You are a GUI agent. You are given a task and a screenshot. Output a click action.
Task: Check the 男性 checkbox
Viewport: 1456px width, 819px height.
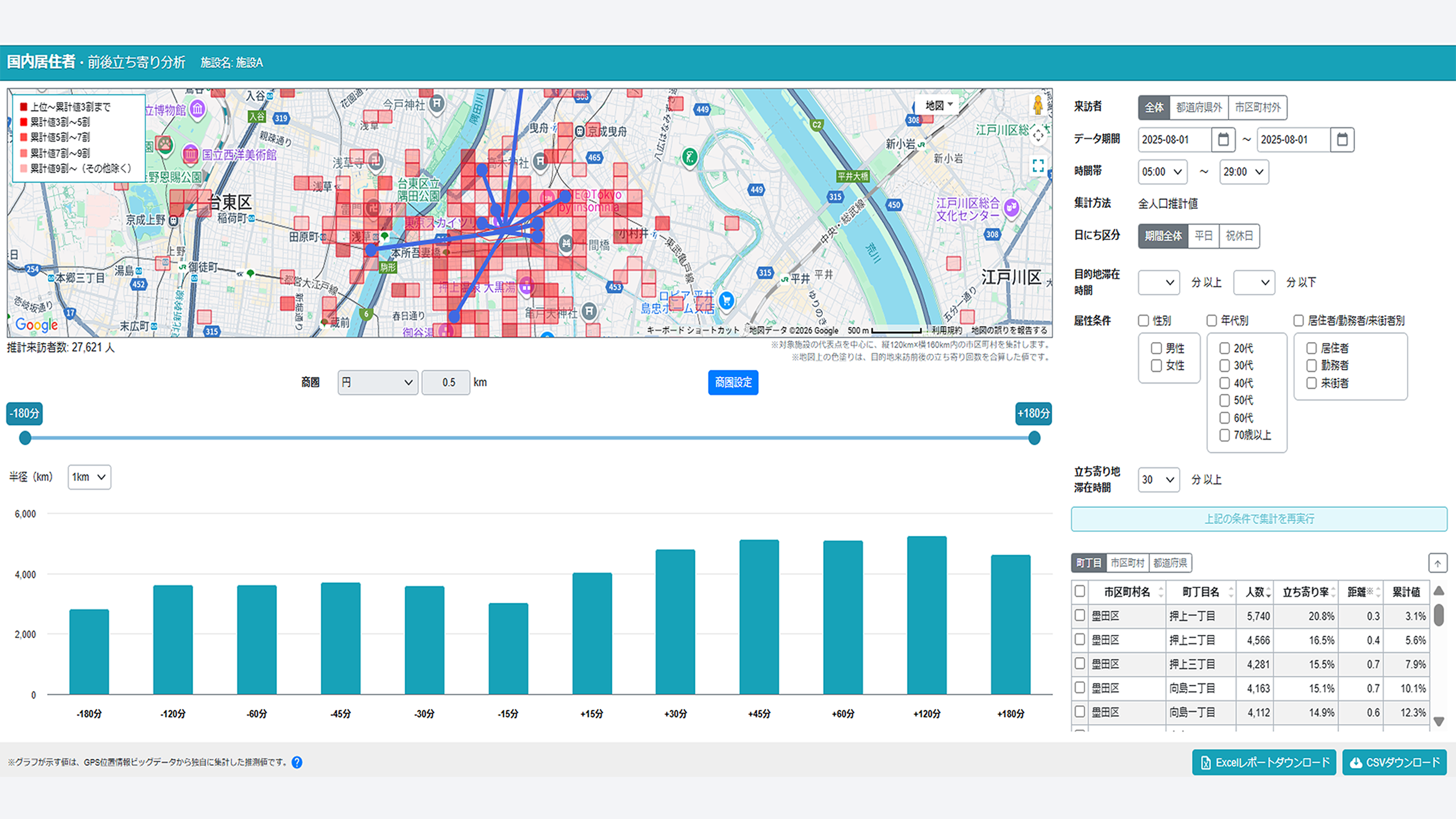pyautogui.click(x=1156, y=348)
